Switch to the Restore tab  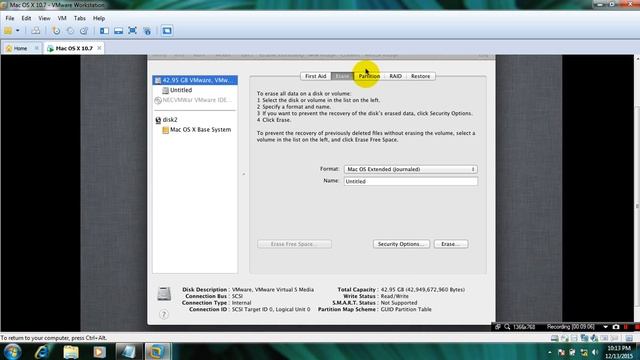pyautogui.click(x=420, y=76)
